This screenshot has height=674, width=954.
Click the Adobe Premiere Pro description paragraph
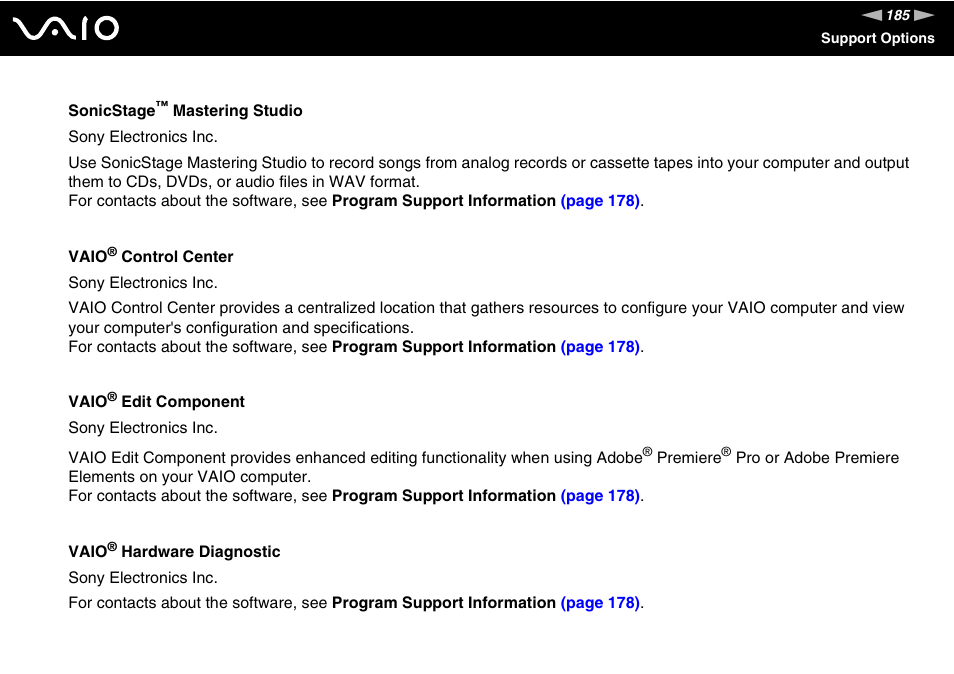(x=484, y=466)
